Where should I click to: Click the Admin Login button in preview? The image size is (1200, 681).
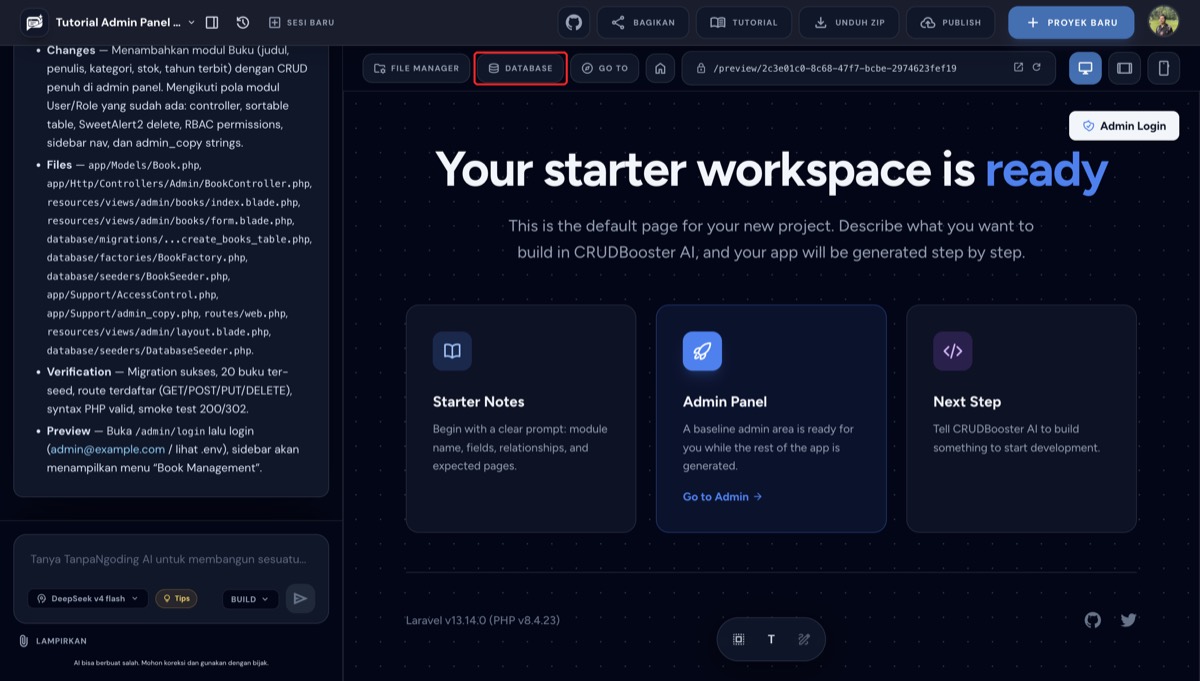click(x=1124, y=126)
